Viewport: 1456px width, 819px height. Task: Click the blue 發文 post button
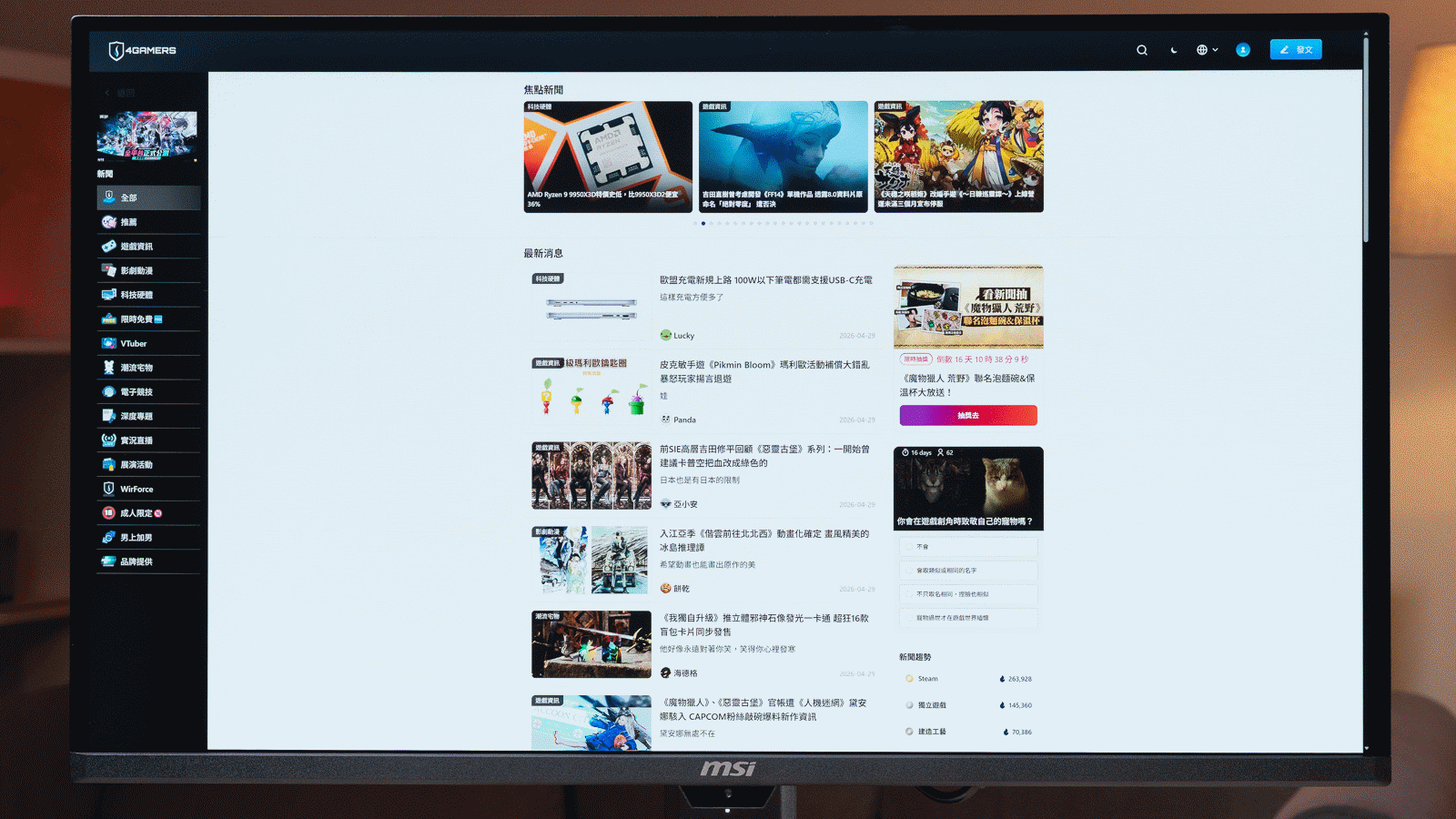(x=1296, y=49)
